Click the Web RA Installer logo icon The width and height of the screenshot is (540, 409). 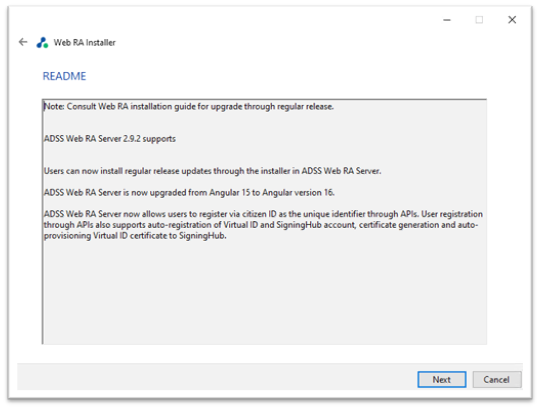[42, 43]
